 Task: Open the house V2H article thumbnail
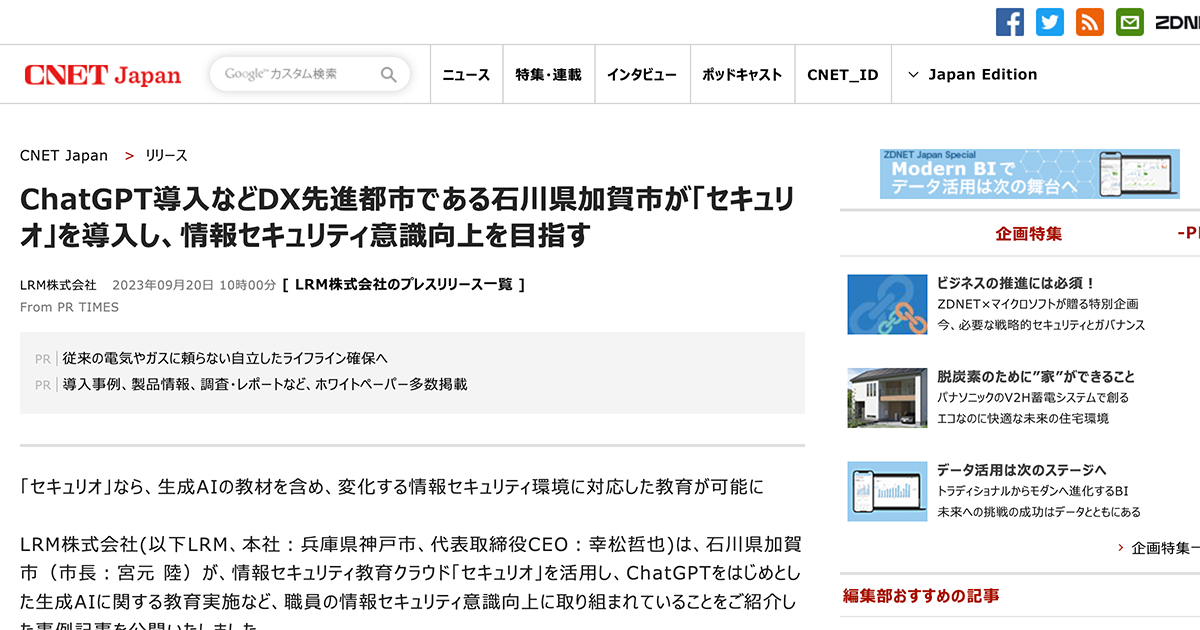pyautogui.click(x=887, y=398)
